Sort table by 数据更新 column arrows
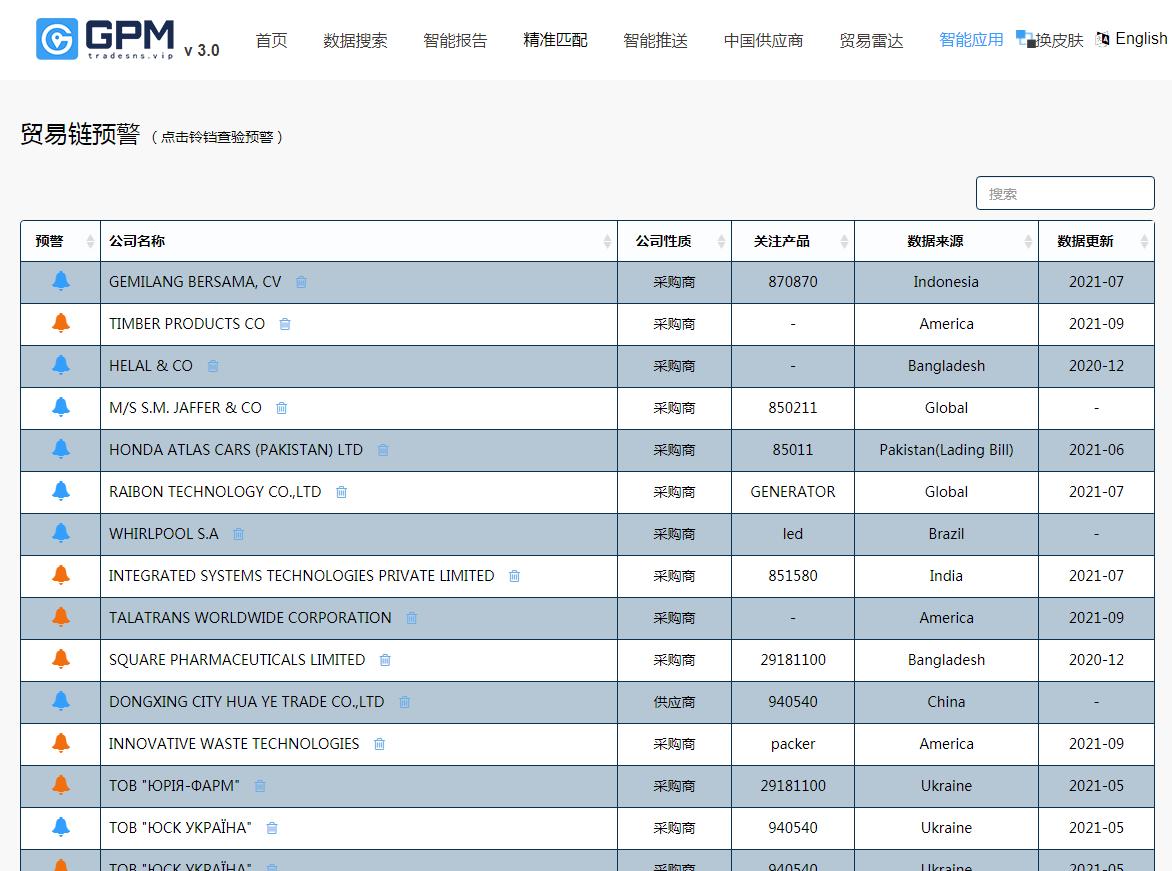Viewport: 1172px width, 871px height. tap(1144, 241)
